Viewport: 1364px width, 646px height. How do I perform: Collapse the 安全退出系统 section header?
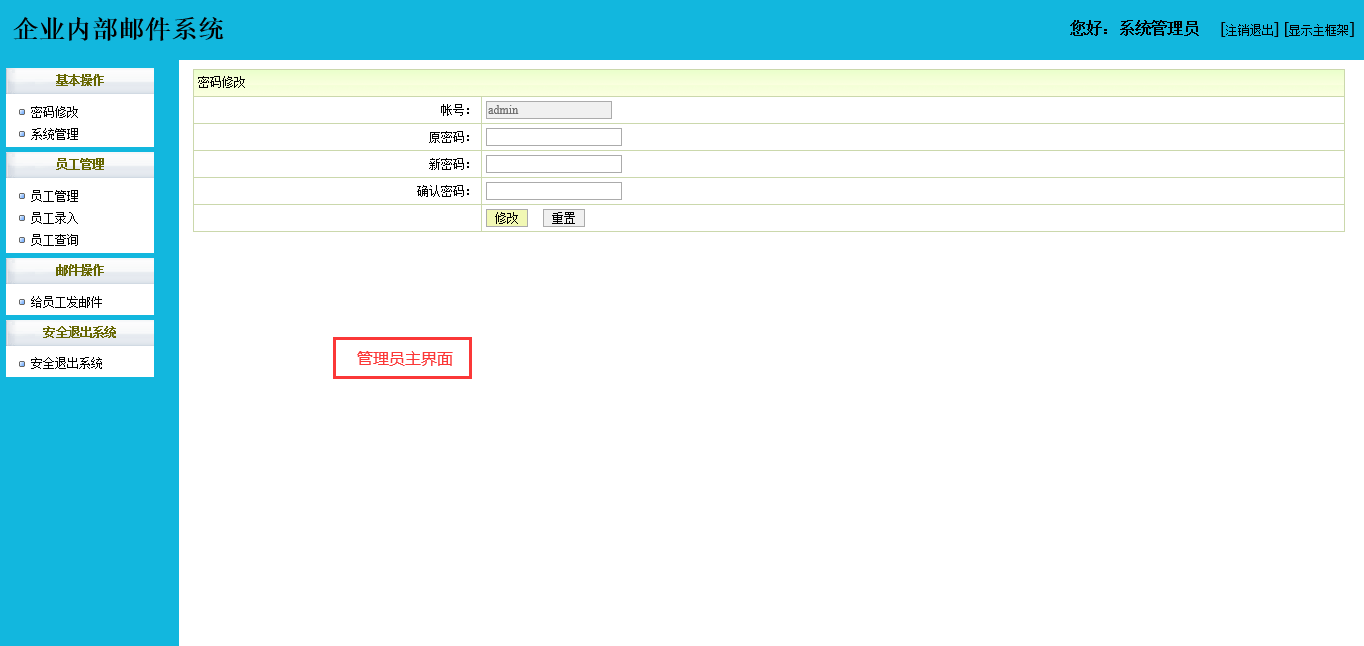tap(80, 333)
